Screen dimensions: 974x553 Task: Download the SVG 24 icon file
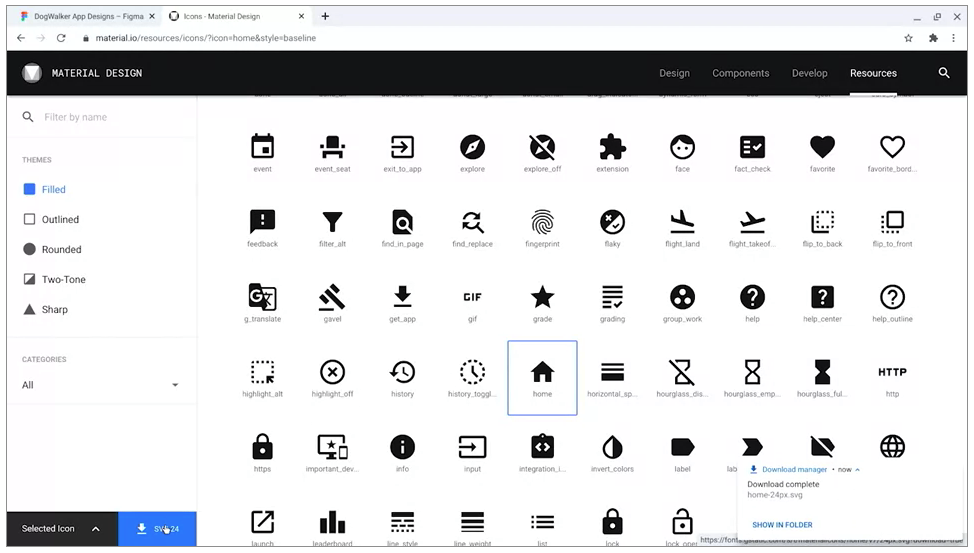click(x=157, y=529)
